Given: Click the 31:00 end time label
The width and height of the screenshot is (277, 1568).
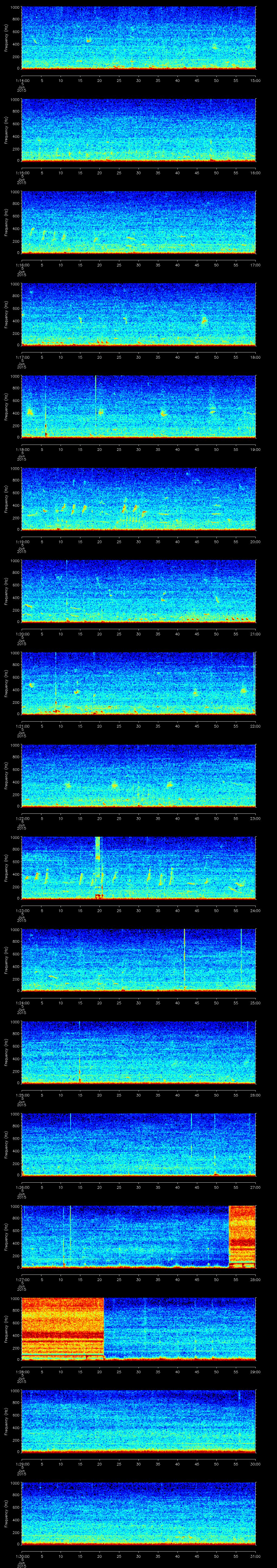Looking at the screenshot, I should (255, 1556).
